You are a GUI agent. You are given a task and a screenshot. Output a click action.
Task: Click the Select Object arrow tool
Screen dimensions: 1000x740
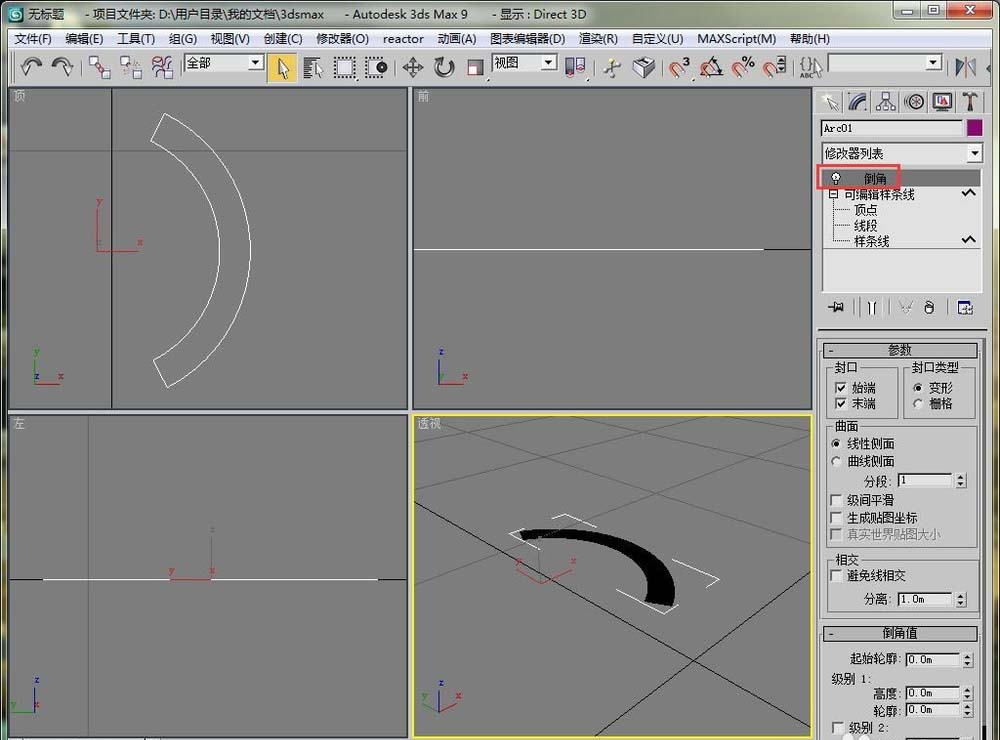[x=282, y=67]
